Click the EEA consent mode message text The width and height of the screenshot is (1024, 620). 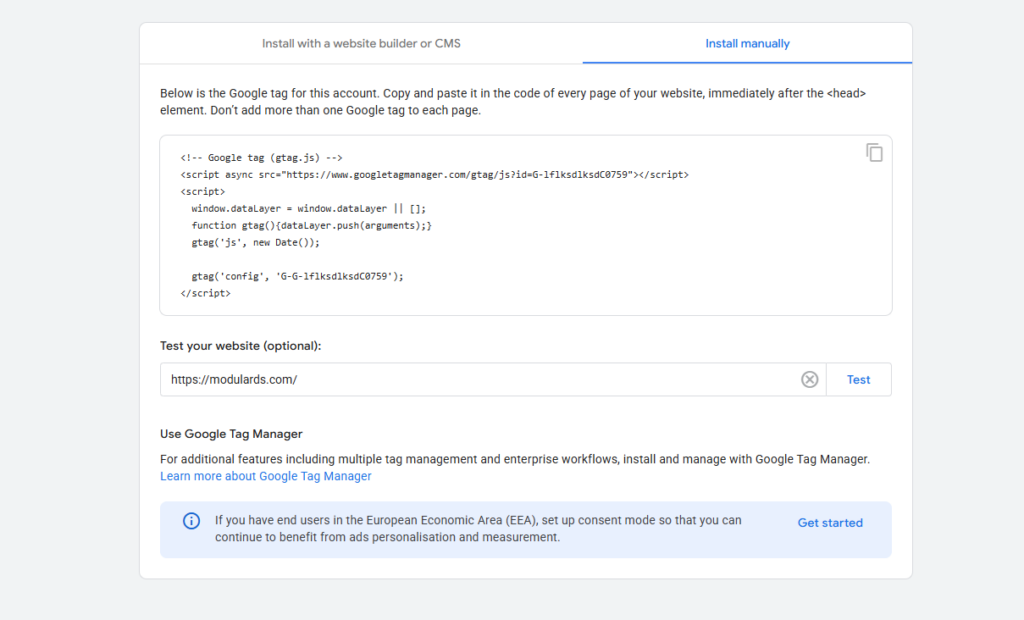[478, 529]
